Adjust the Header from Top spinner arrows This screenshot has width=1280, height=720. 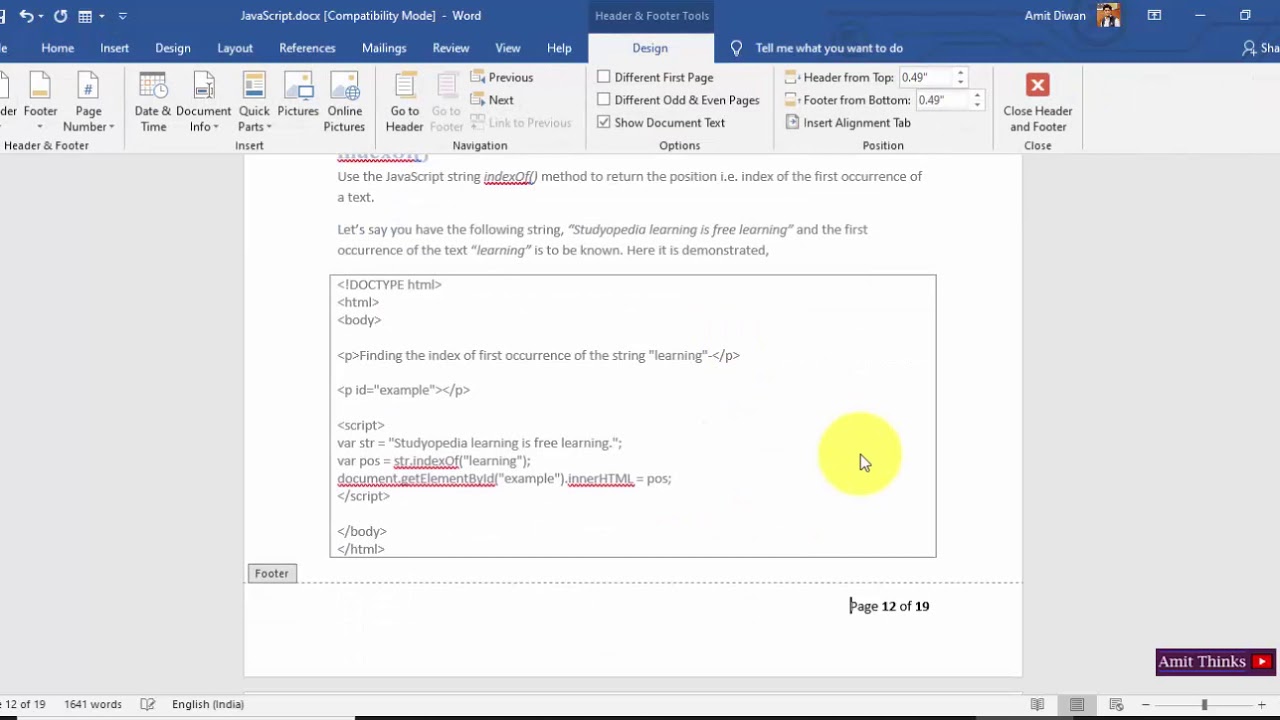(961, 77)
